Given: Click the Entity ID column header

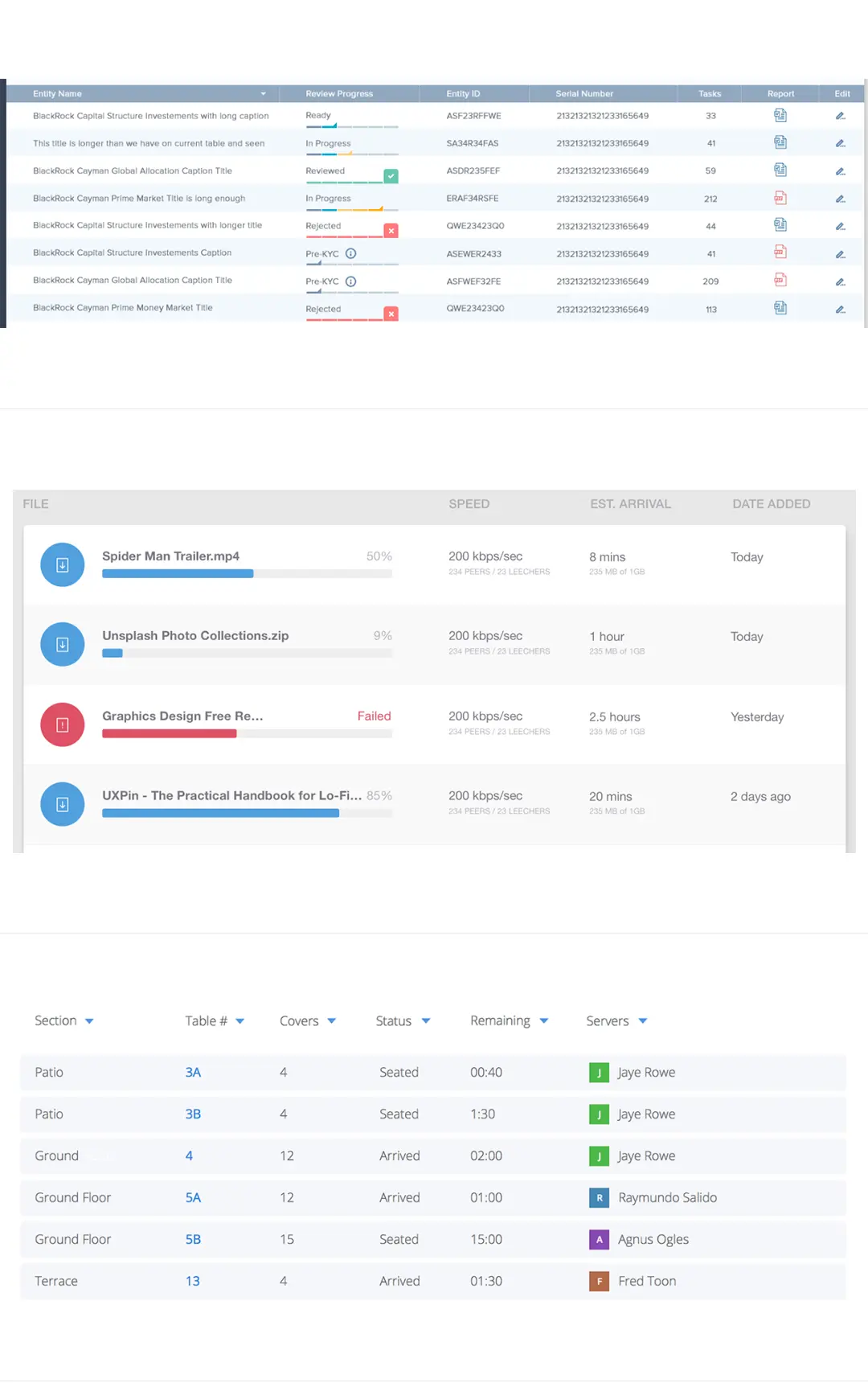Looking at the screenshot, I should pyautogui.click(x=463, y=94).
